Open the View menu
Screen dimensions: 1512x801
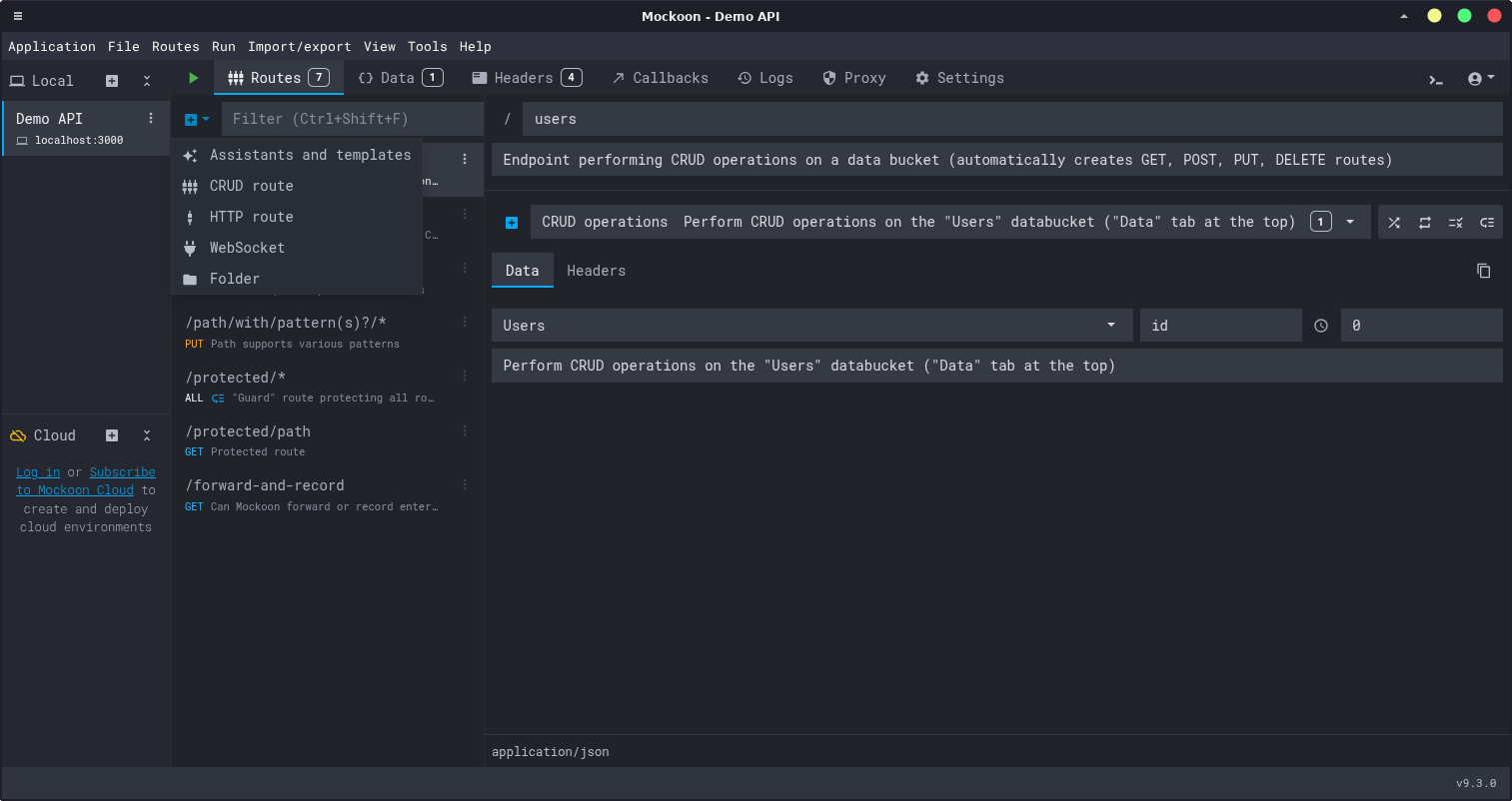click(x=380, y=46)
